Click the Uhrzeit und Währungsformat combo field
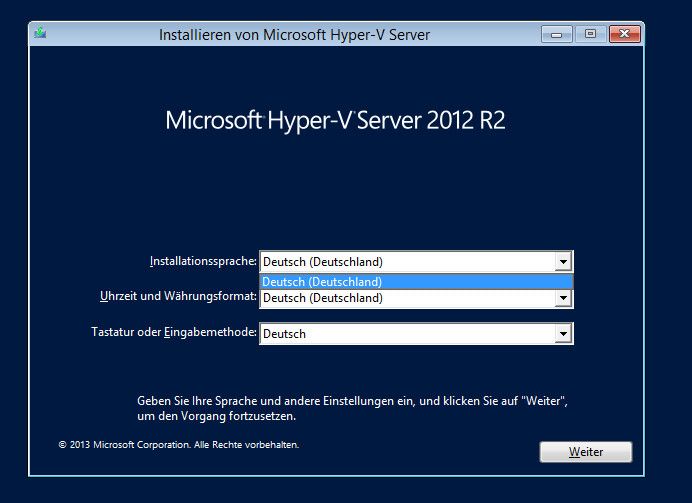The image size is (692, 503). tap(416, 298)
